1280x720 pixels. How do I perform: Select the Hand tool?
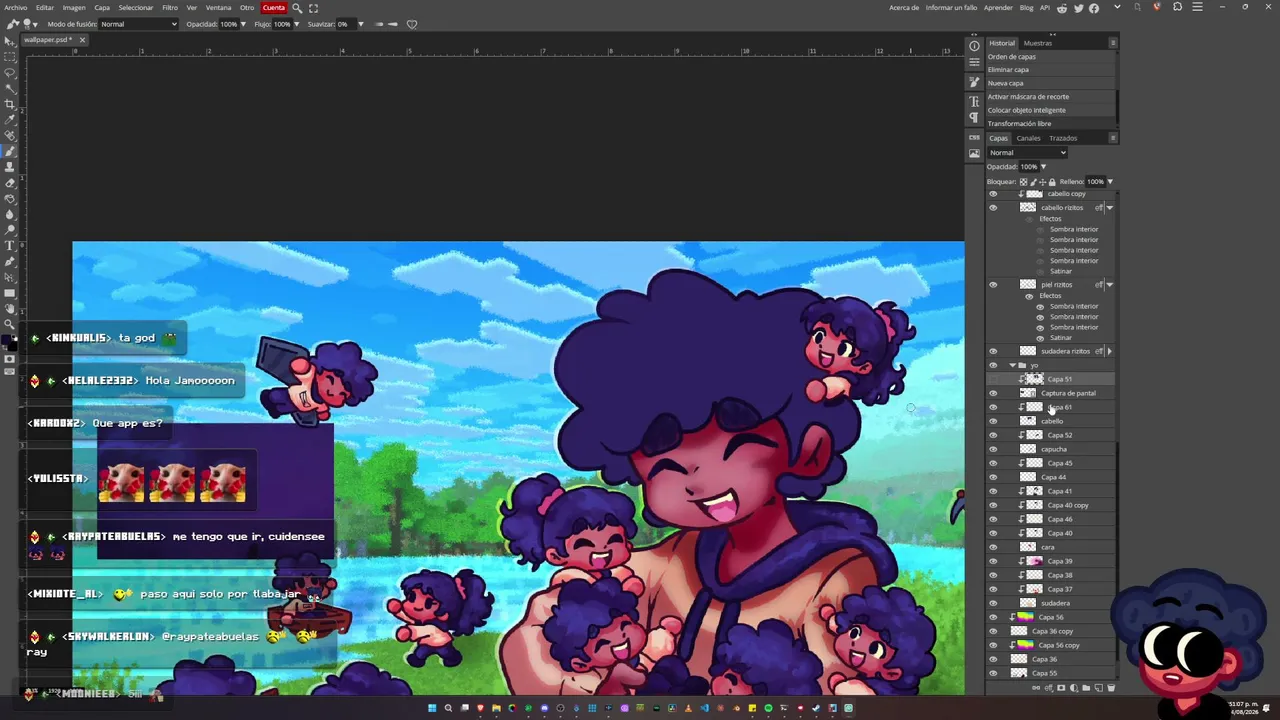coord(10,309)
